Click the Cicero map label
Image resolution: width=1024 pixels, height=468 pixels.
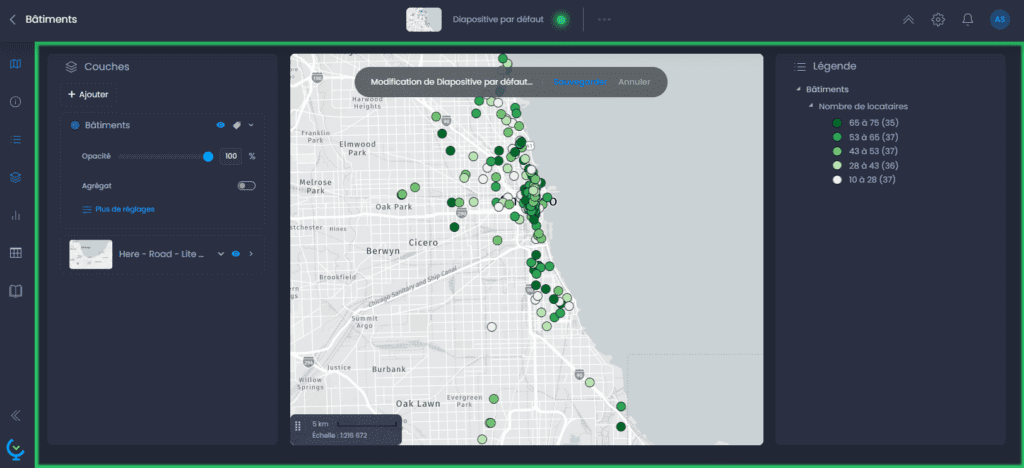pos(423,243)
